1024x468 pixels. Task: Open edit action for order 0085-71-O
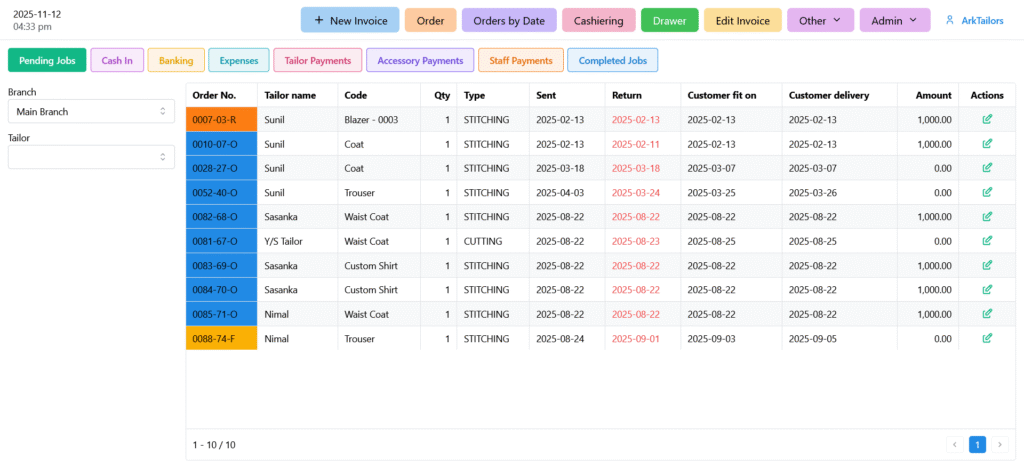pos(987,314)
